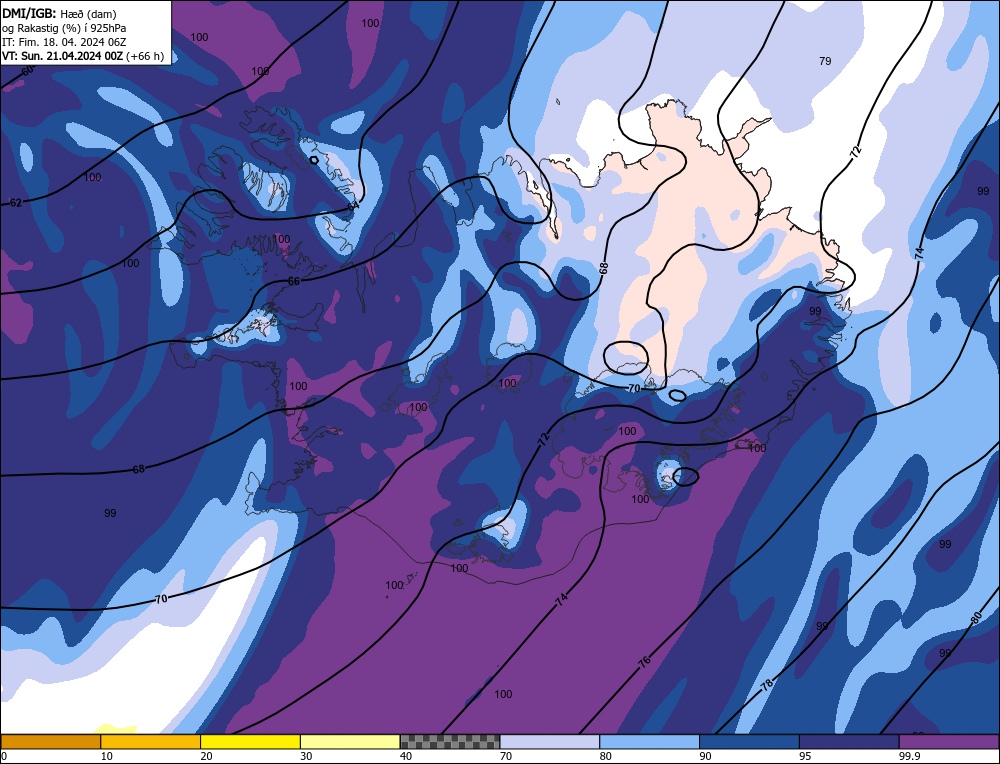Click the '66' contour label

click(x=293, y=281)
